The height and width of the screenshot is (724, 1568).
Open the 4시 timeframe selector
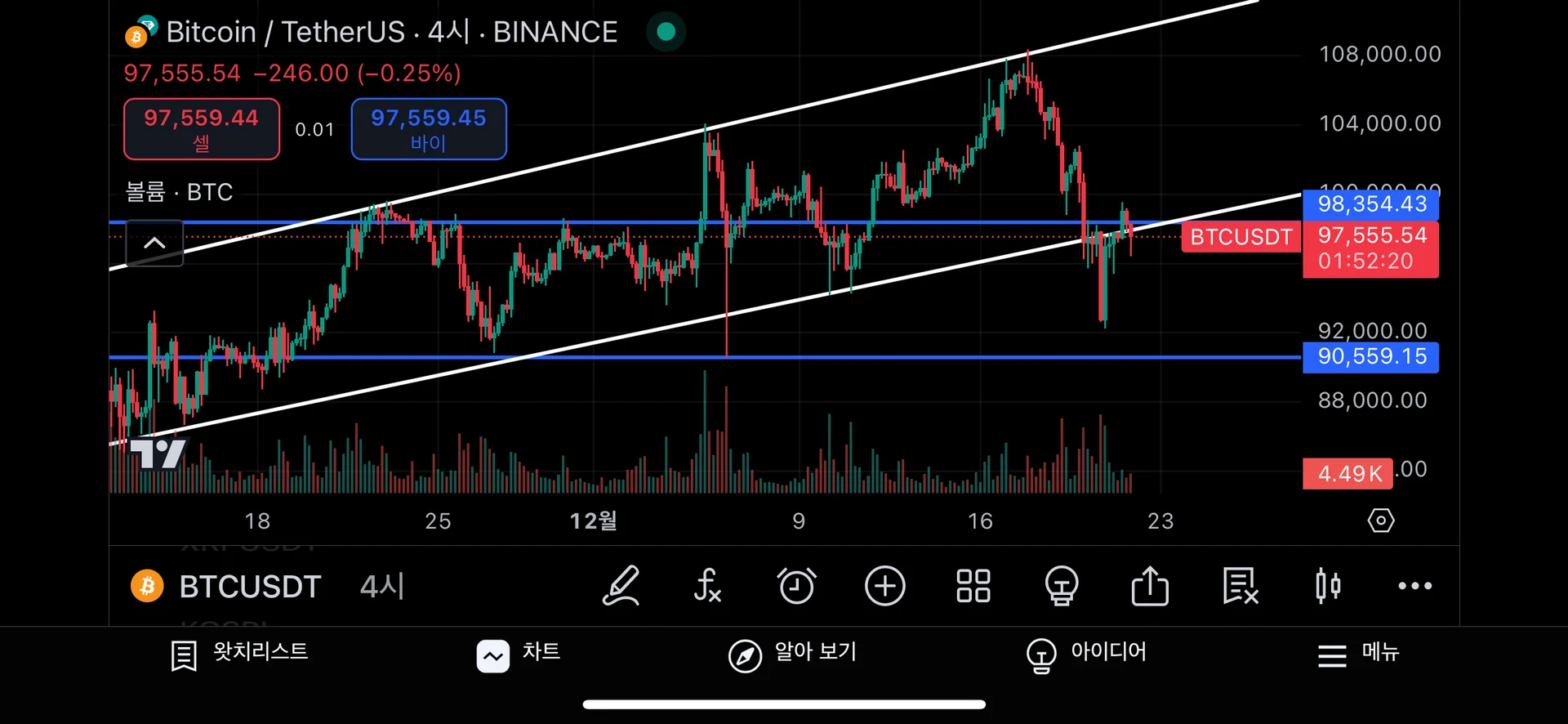381,586
